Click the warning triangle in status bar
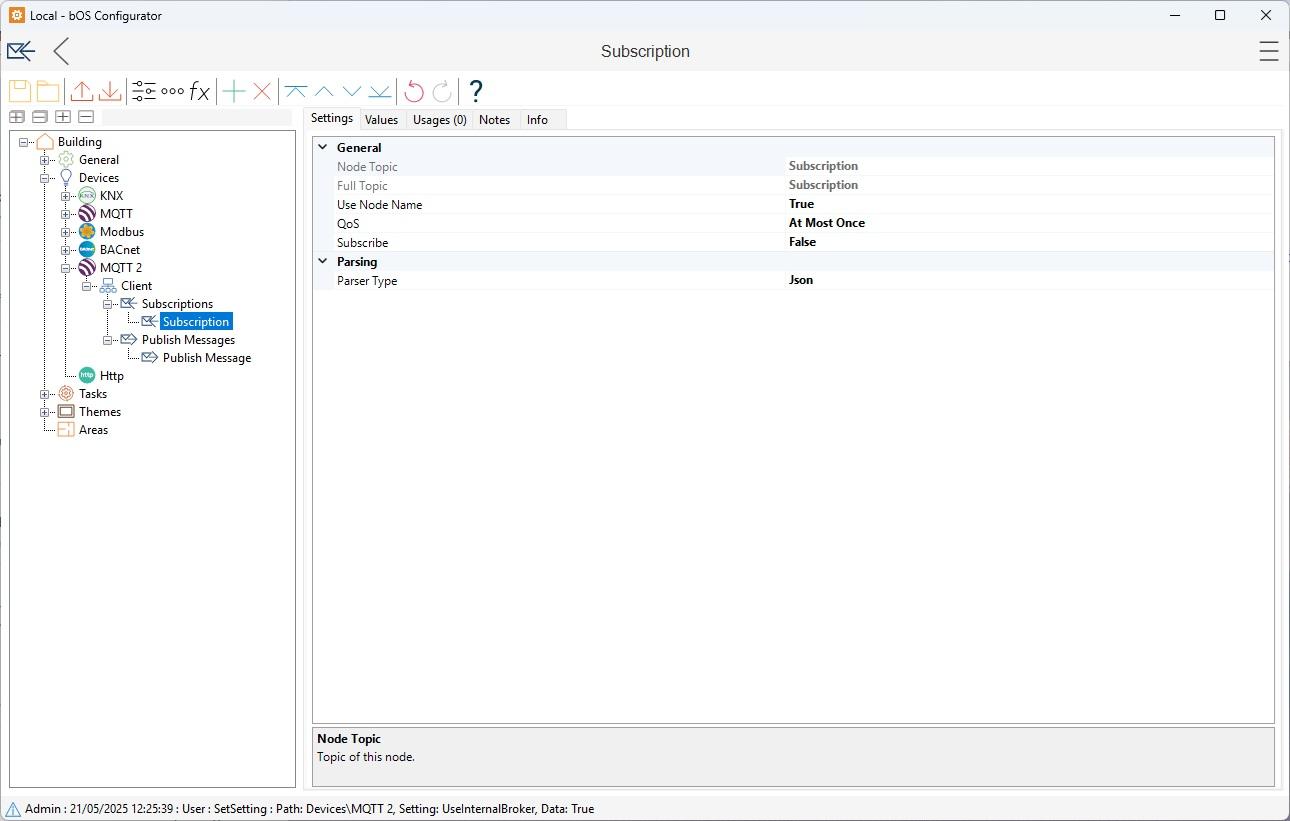The width and height of the screenshot is (1290, 821). [13, 809]
